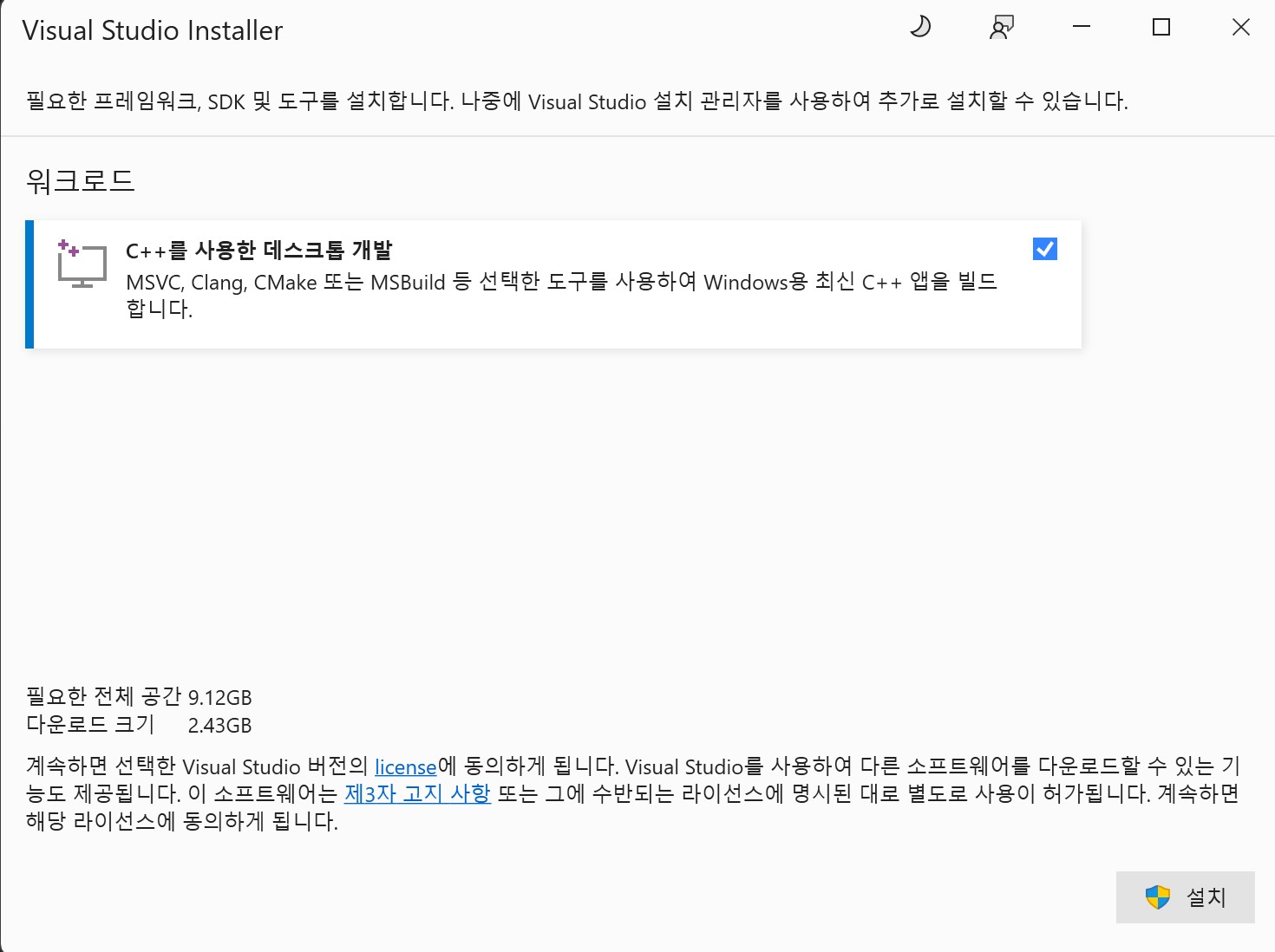1275x952 pixels.
Task: Select the C++를 사용한 데스크톱 개발 card title
Action: pos(258,251)
